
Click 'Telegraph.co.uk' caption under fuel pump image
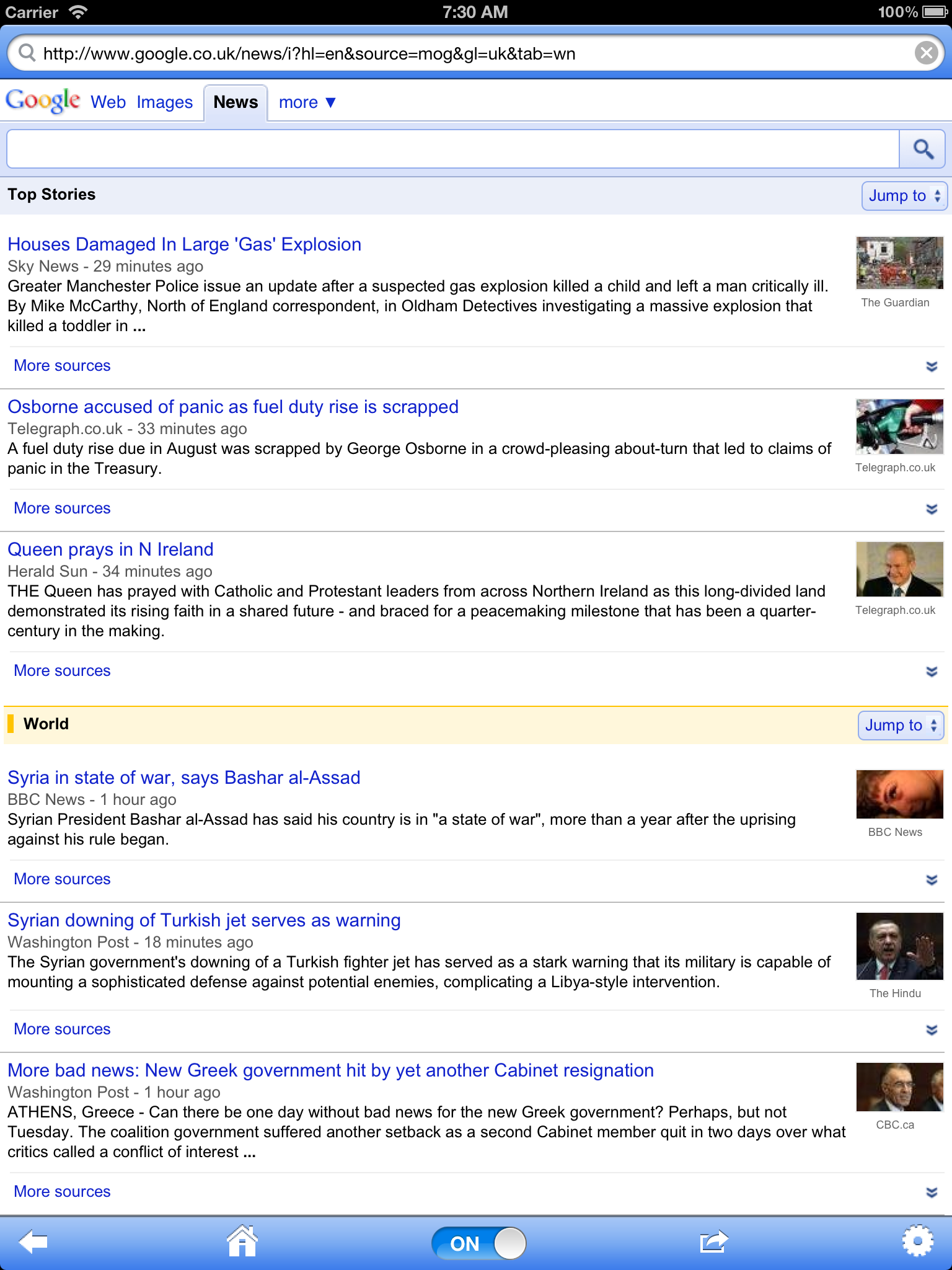tap(895, 468)
